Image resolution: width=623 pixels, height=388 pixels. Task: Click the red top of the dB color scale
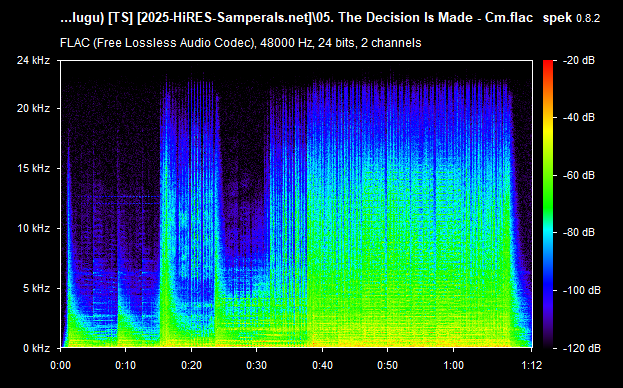pos(548,64)
